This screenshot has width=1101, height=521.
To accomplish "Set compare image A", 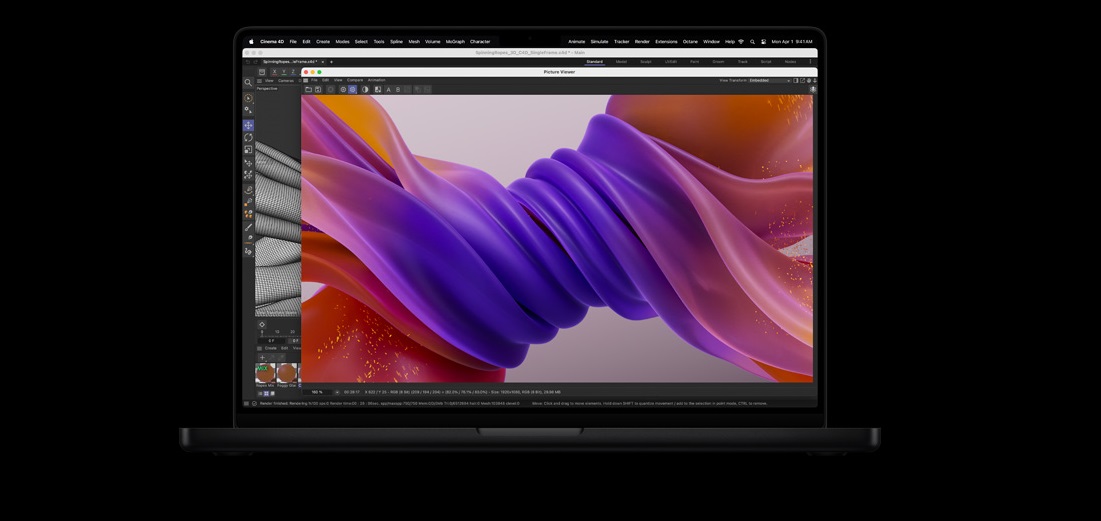I will [x=388, y=89].
